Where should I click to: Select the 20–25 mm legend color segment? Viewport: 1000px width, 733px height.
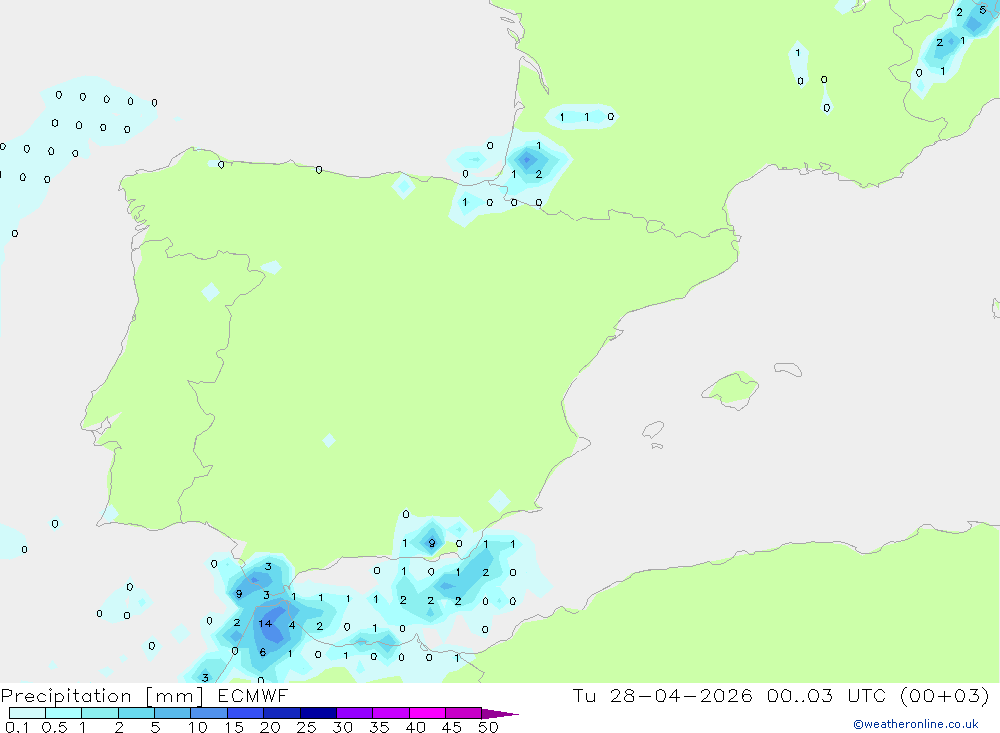(x=282, y=713)
